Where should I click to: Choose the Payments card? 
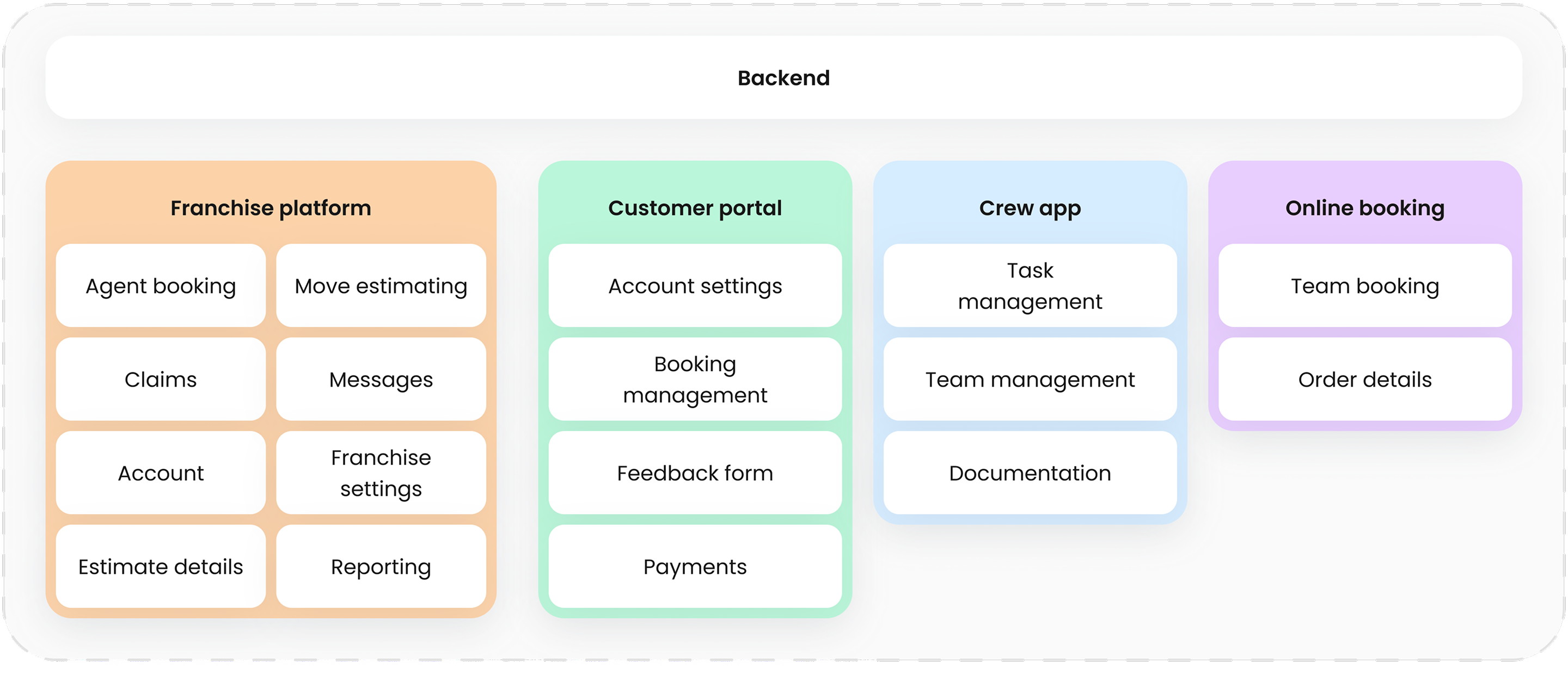tap(695, 567)
